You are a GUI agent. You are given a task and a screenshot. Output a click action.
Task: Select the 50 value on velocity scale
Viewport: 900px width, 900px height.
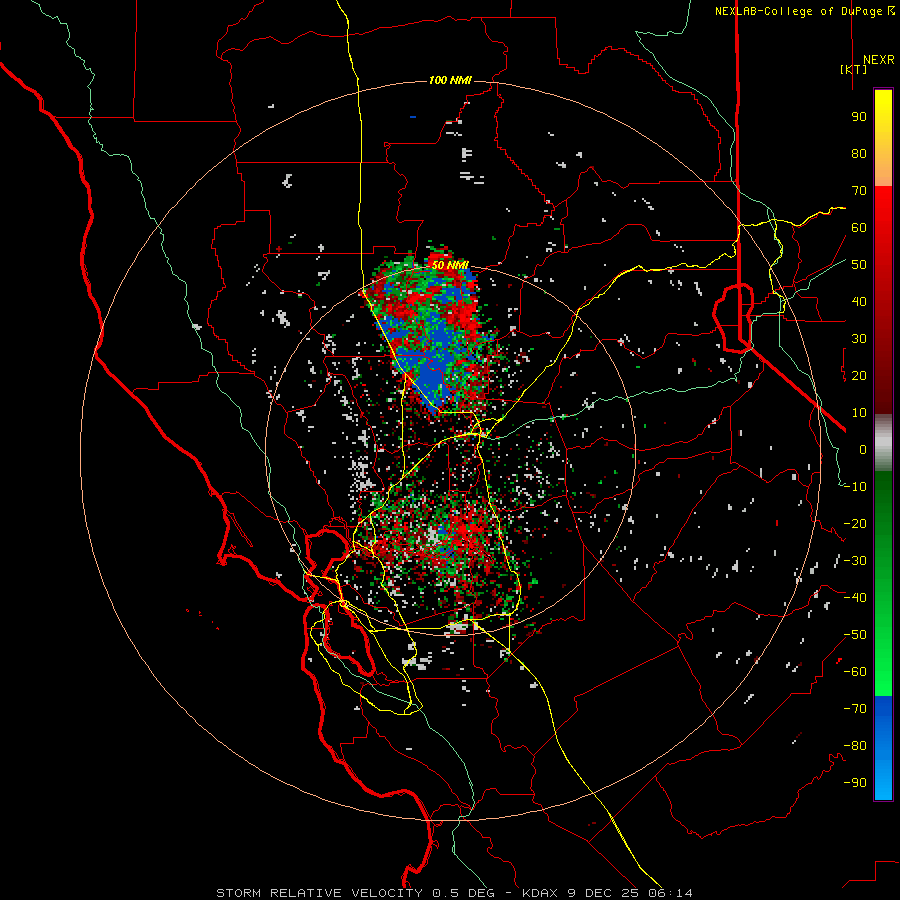(x=859, y=265)
